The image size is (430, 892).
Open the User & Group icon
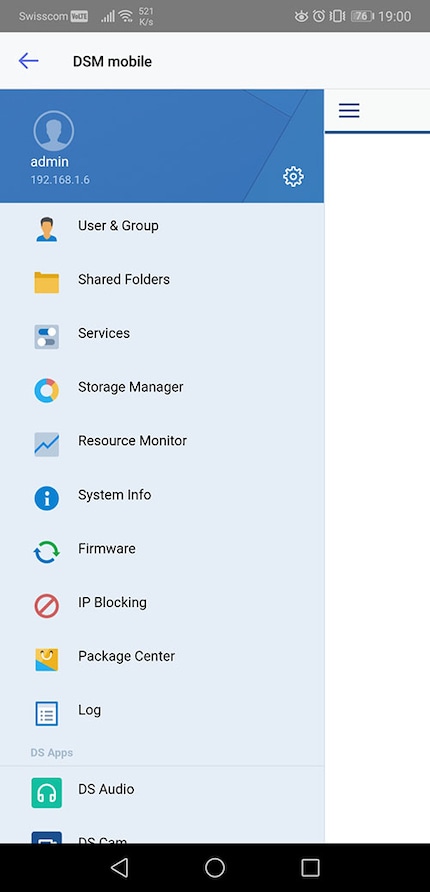47,229
